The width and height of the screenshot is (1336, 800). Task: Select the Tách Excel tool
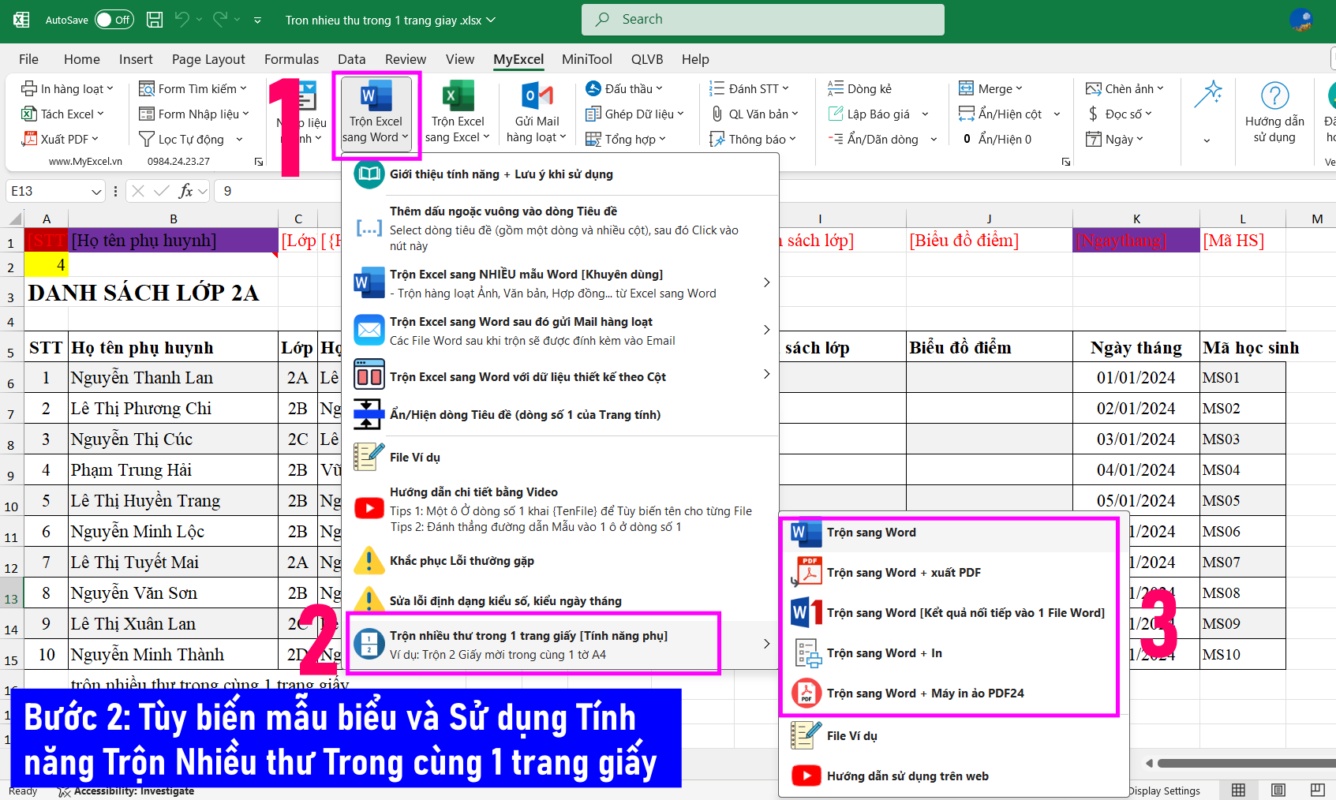pos(62,113)
